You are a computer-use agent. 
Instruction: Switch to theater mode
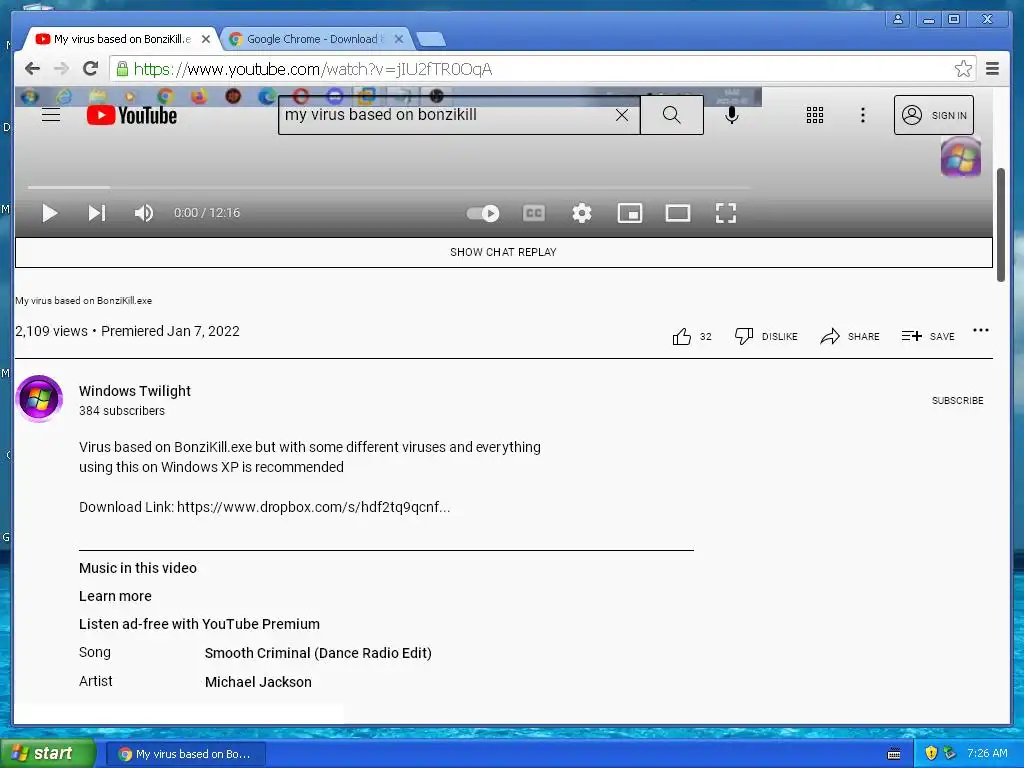678,213
